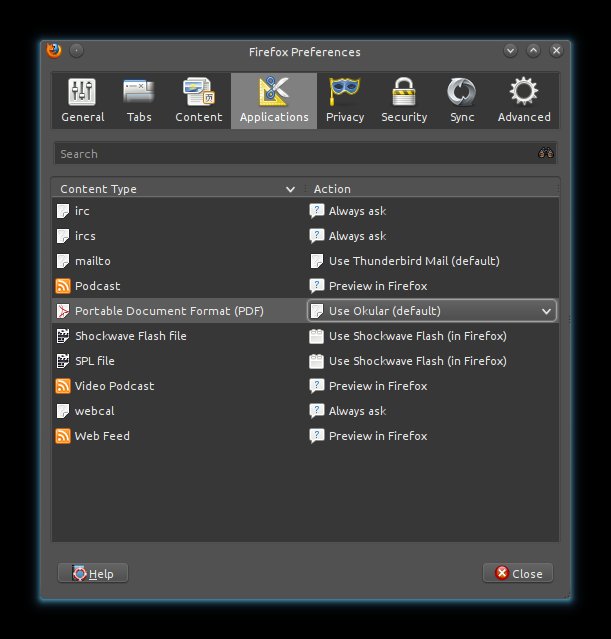
Task: Select the irc content type row
Action: pos(305,211)
